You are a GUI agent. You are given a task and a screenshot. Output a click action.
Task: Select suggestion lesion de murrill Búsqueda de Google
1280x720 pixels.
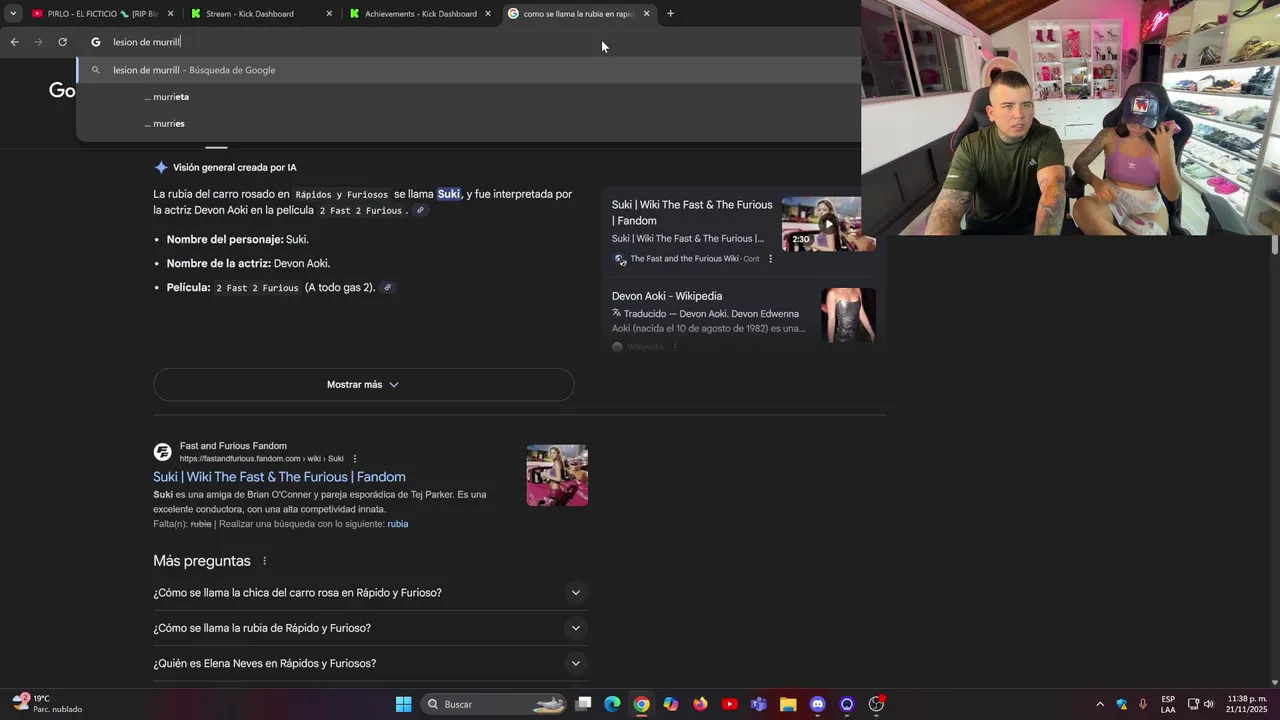(x=468, y=70)
